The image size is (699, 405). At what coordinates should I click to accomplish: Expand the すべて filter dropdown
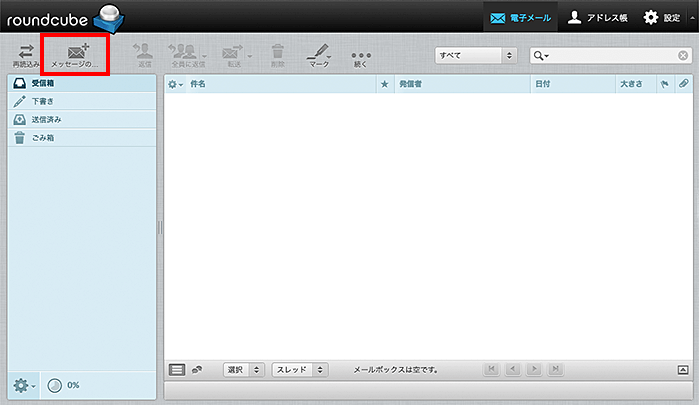pos(474,56)
